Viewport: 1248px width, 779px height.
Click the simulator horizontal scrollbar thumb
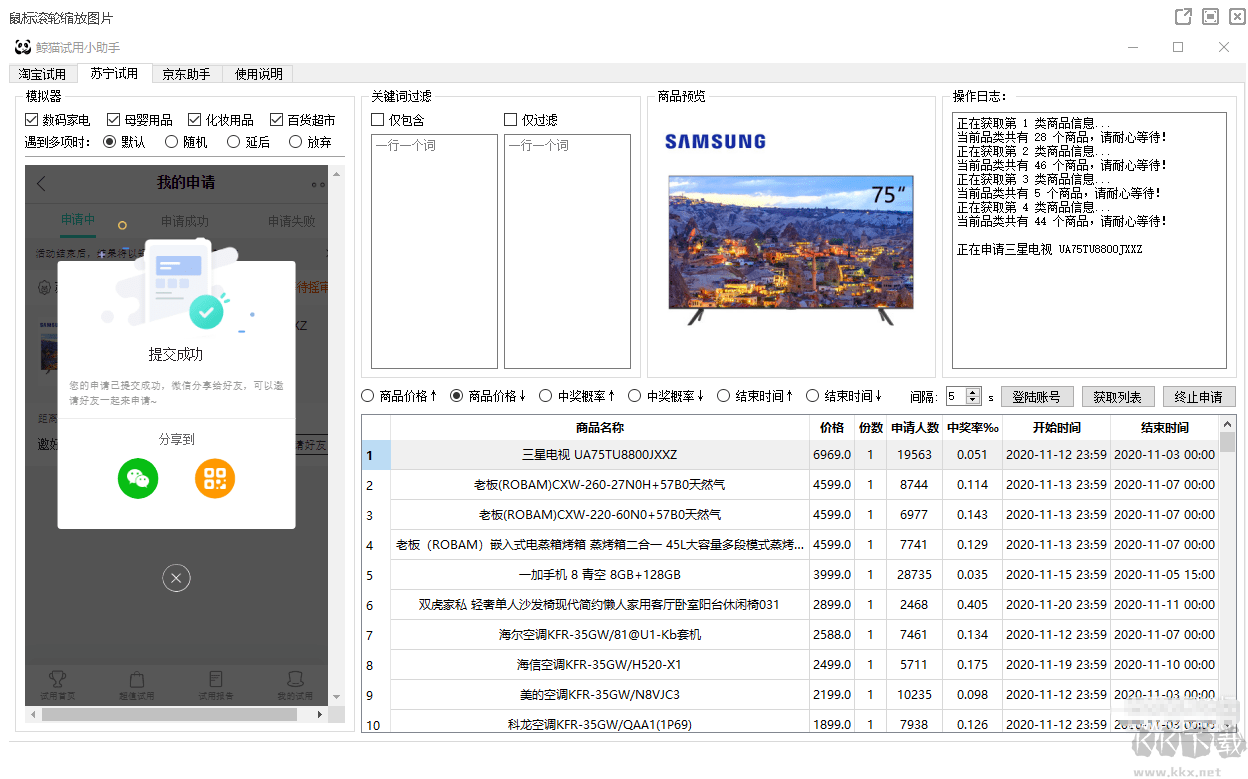[169, 715]
